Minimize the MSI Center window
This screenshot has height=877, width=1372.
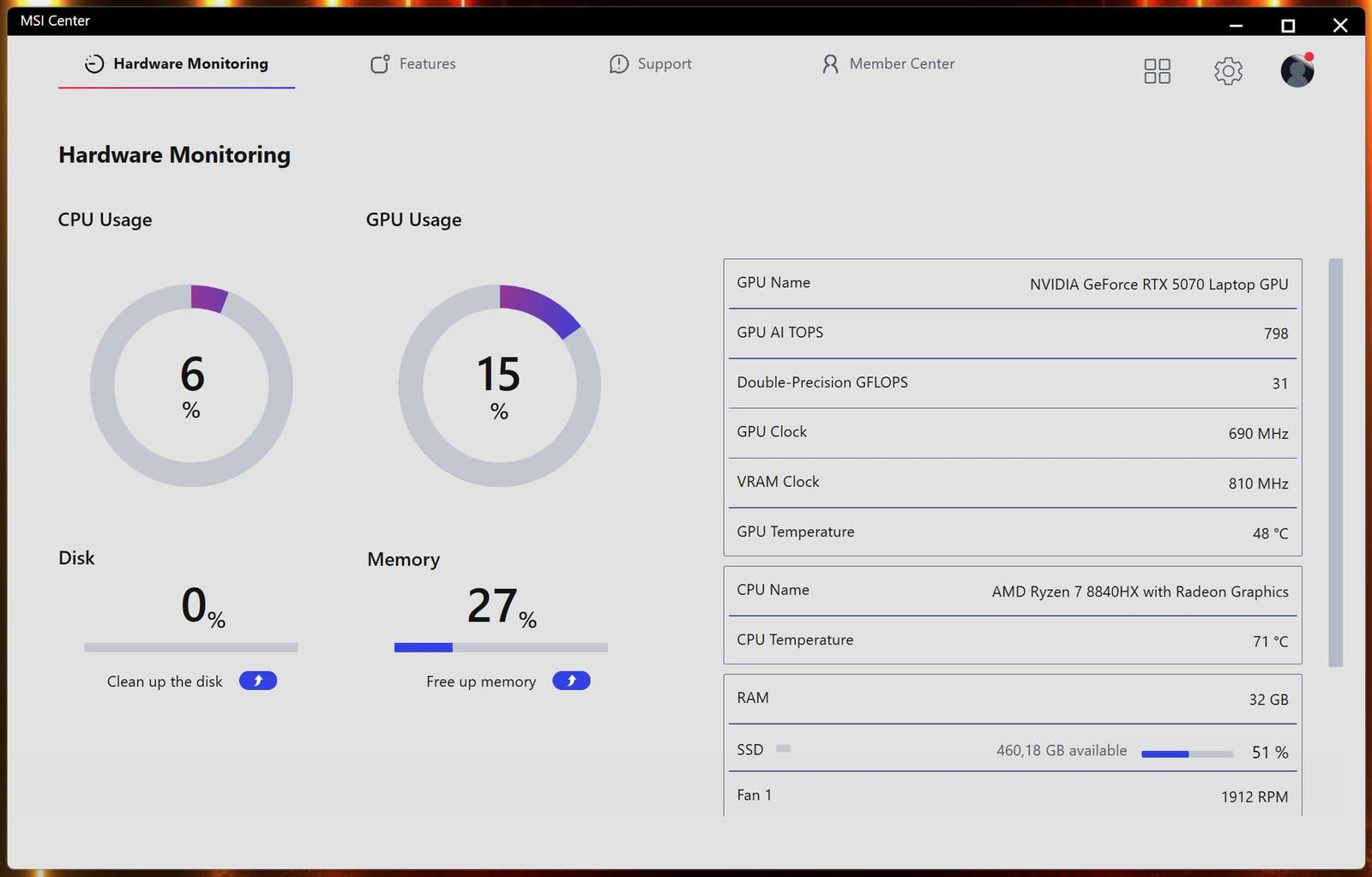click(x=1236, y=25)
